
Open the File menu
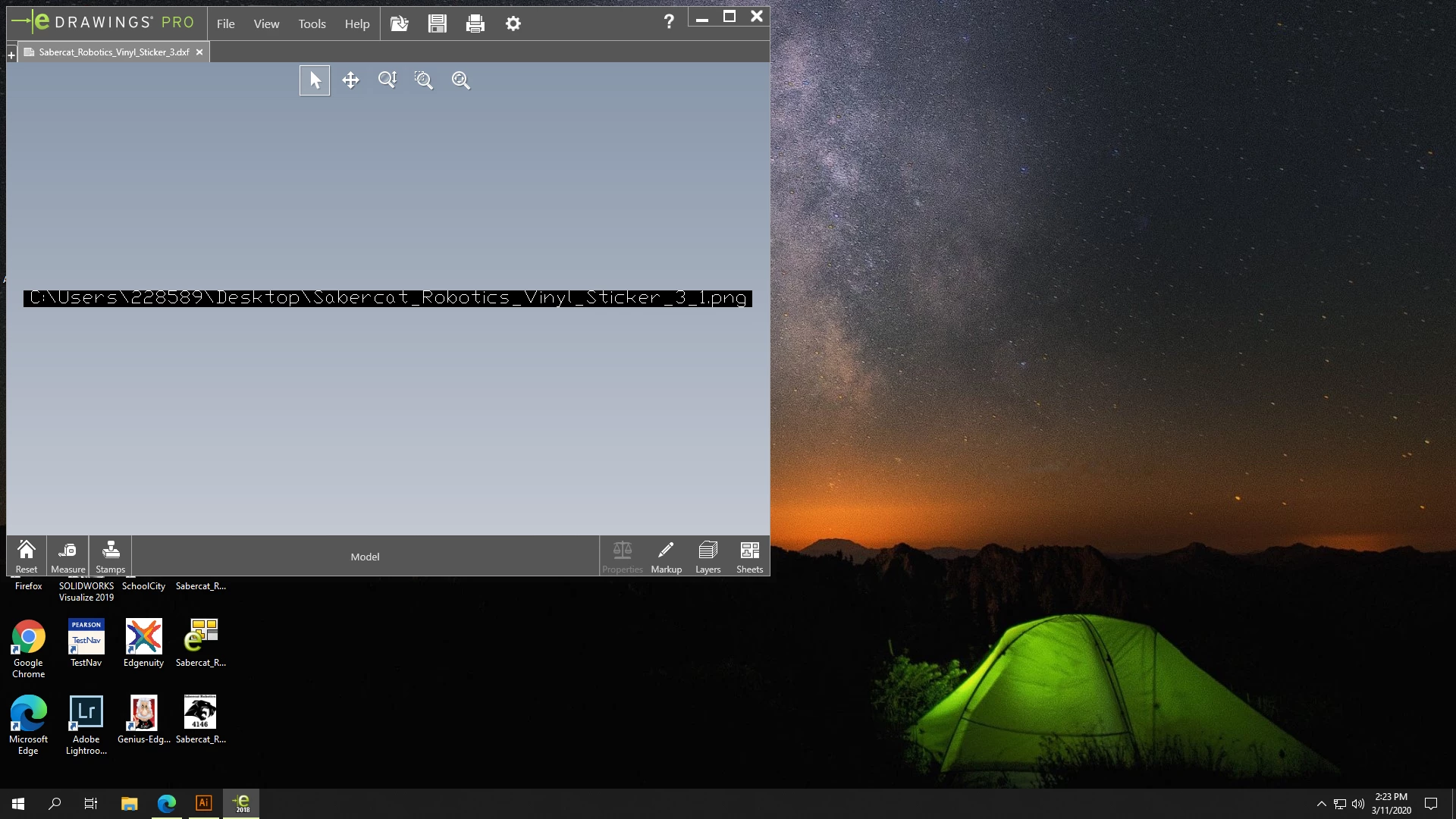click(225, 24)
